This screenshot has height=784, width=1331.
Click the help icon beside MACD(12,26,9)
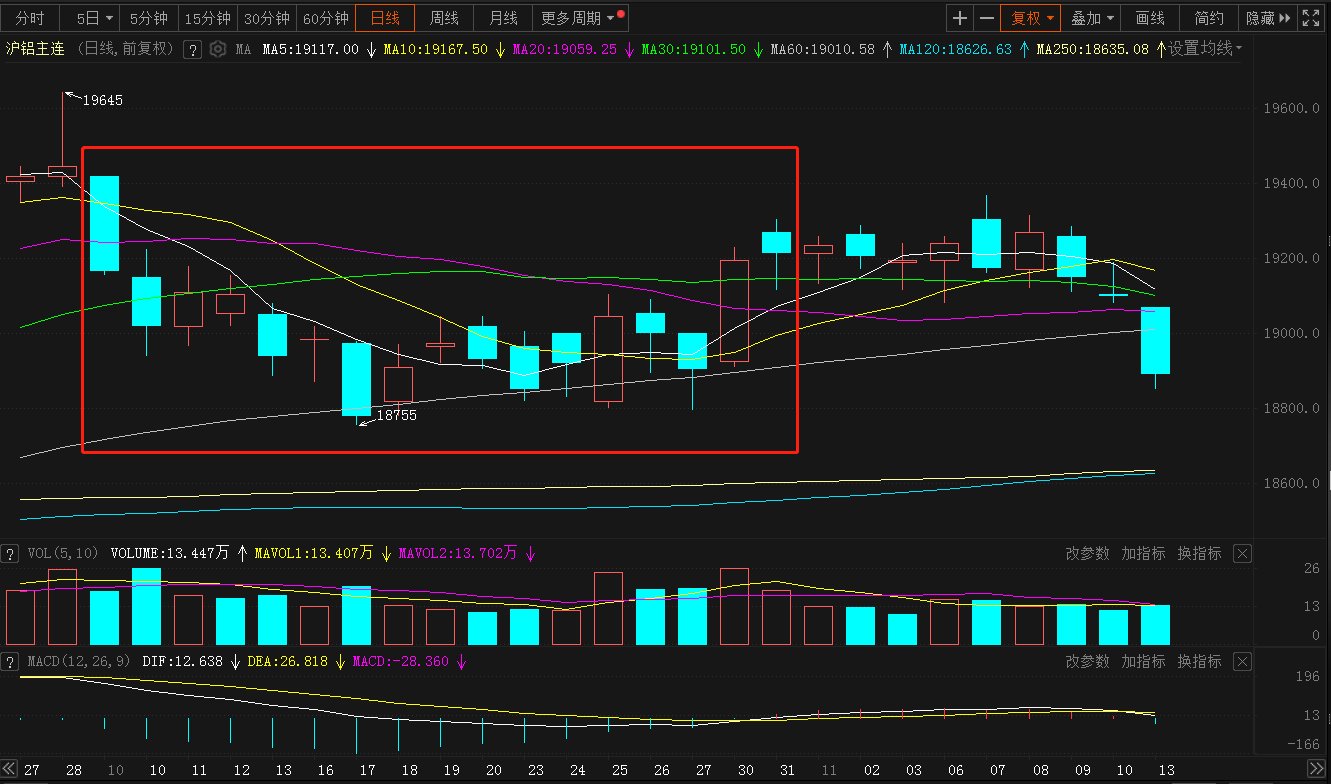(x=9, y=662)
